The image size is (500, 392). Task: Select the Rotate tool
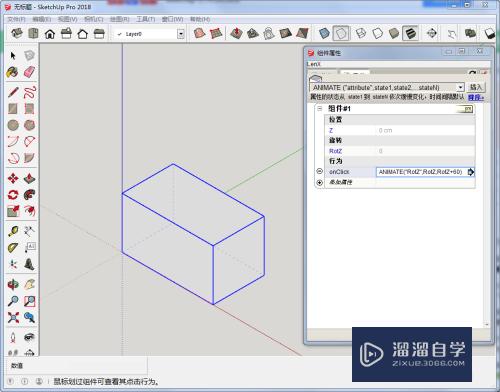[x=13, y=195]
